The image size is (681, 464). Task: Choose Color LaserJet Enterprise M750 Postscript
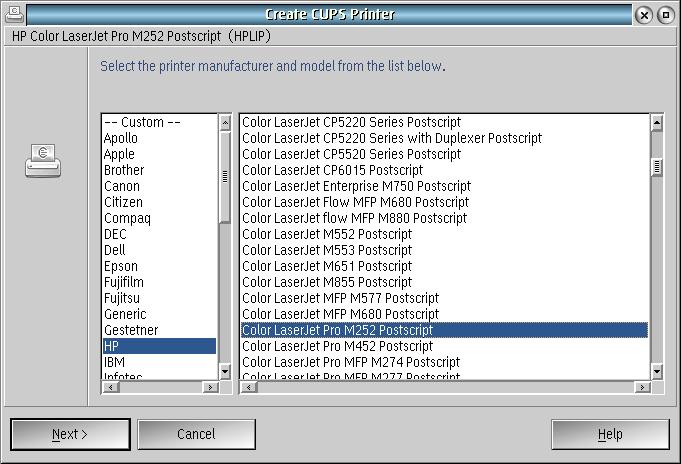444,186
